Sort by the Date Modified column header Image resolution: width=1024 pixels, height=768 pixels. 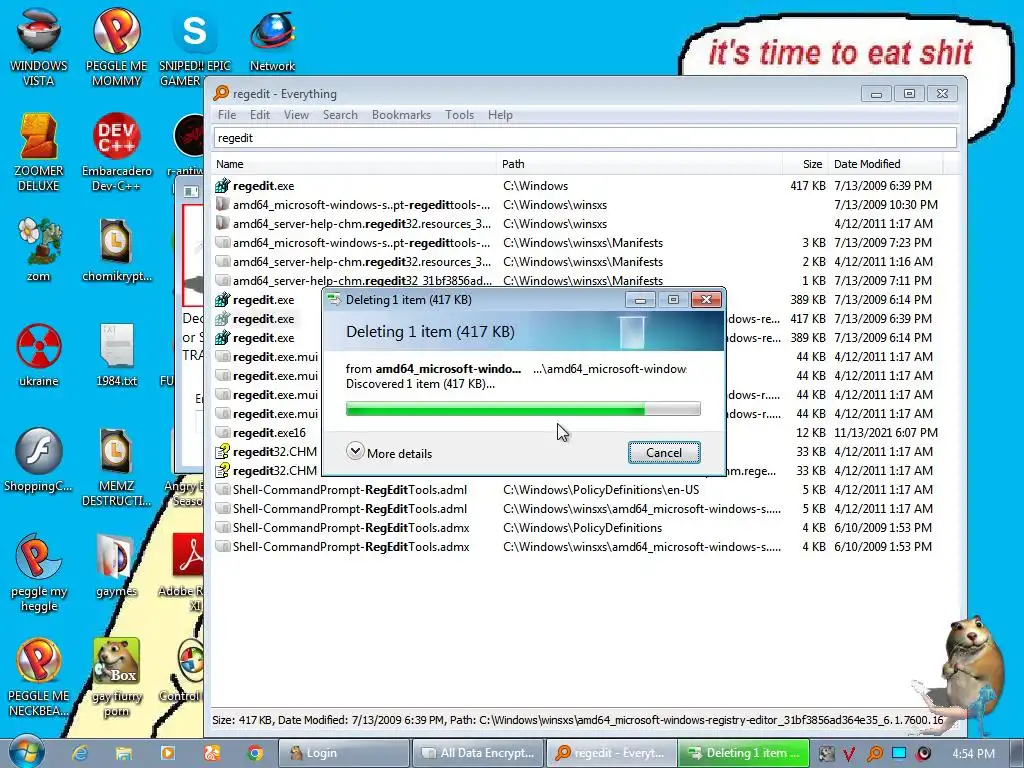coord(886,164)
